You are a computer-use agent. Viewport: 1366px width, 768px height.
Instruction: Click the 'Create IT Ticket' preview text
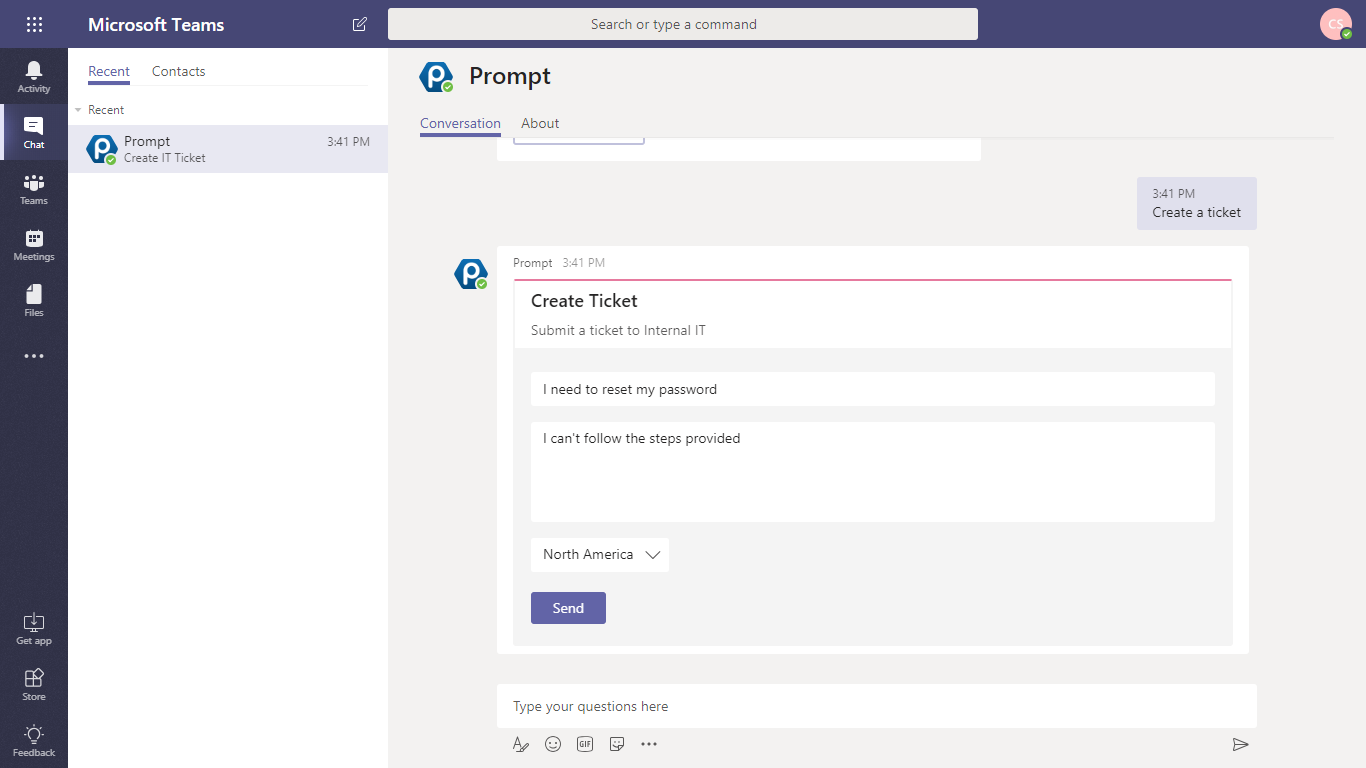165,158
